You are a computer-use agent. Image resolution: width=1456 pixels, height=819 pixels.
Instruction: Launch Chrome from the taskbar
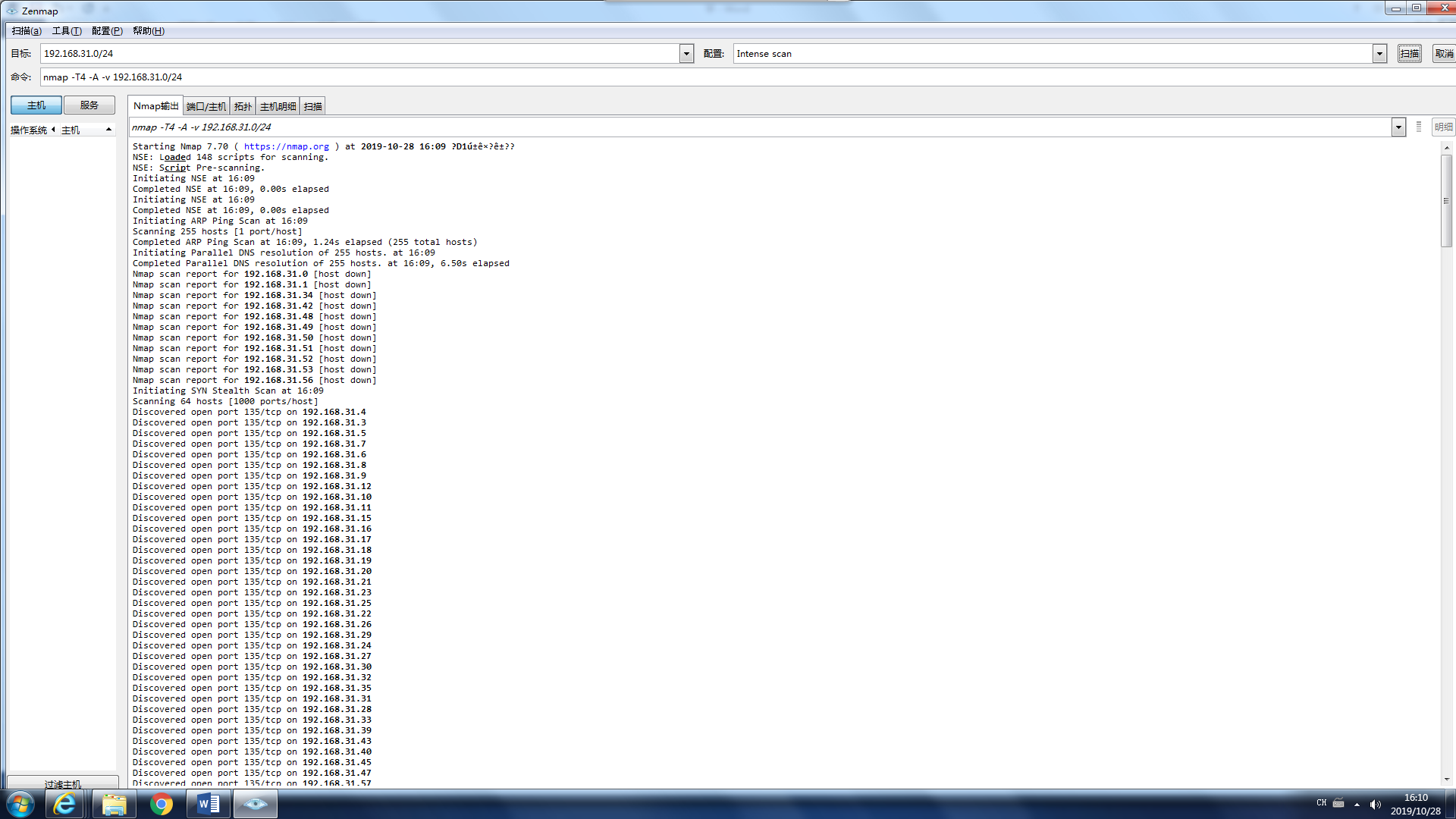[x=161, y=804]
